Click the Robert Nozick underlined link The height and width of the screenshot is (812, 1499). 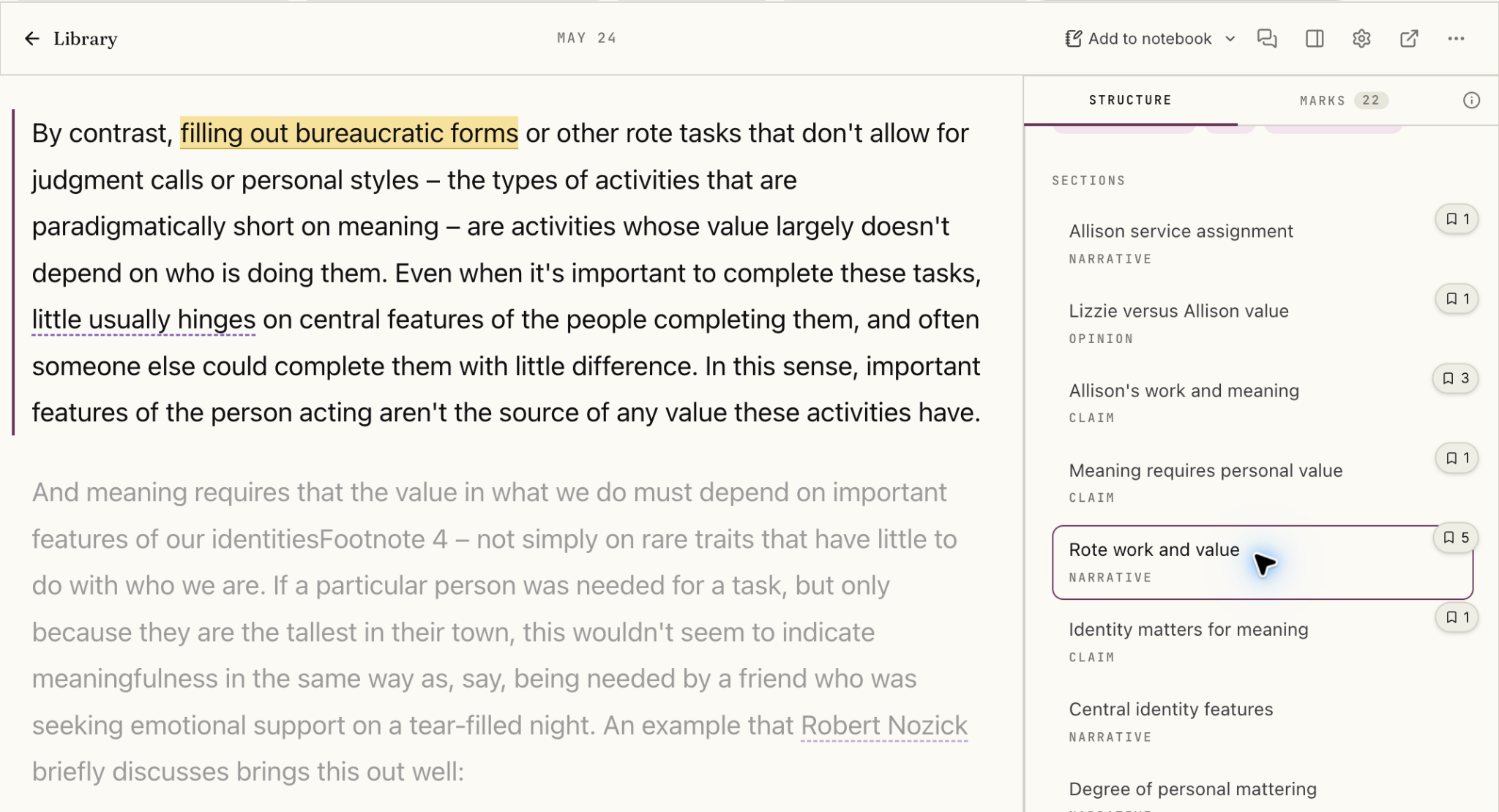pyautogui.click(x=884, y=725)
